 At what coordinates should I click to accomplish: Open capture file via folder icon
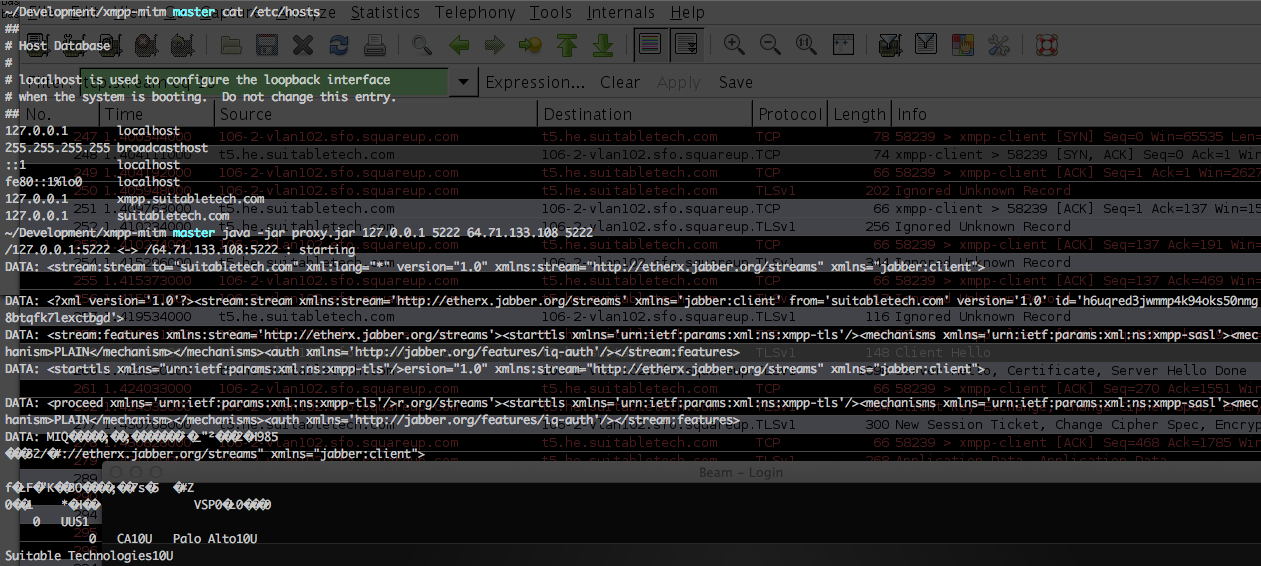pos(231,45)
